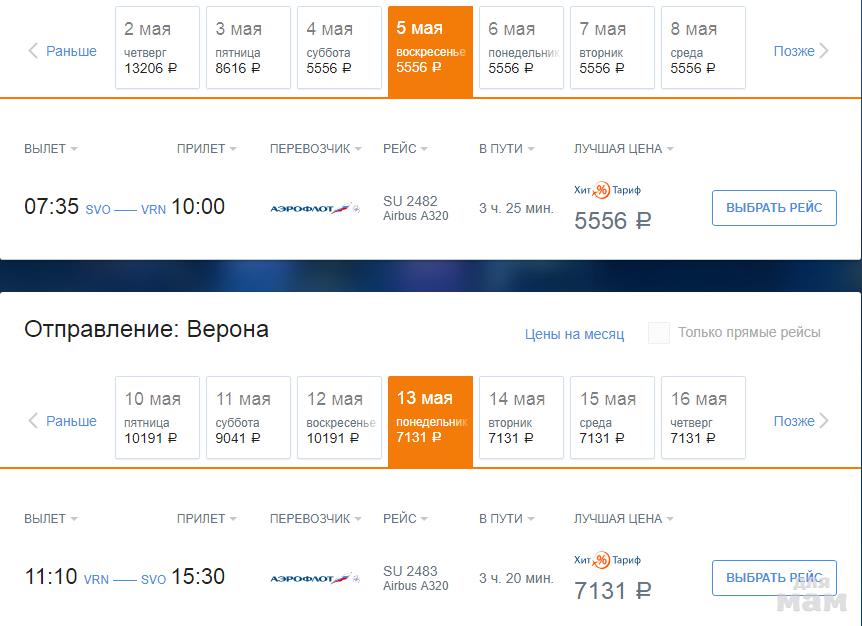Viewport: 862px width, 626px height.
Task: Select the 3 May Friday date tab
Action: [248, 48]
